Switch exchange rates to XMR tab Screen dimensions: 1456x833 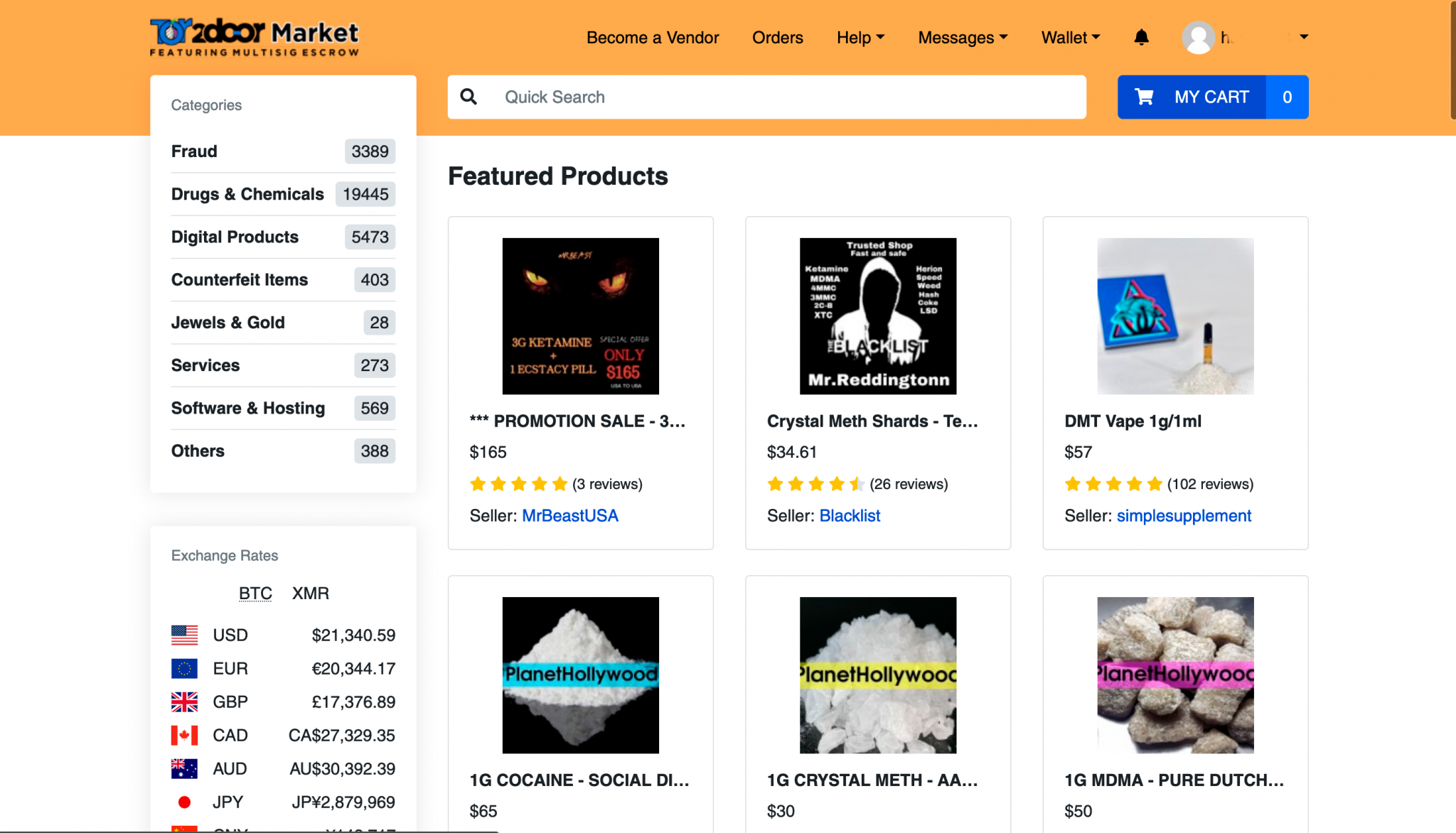pos(310,593)
